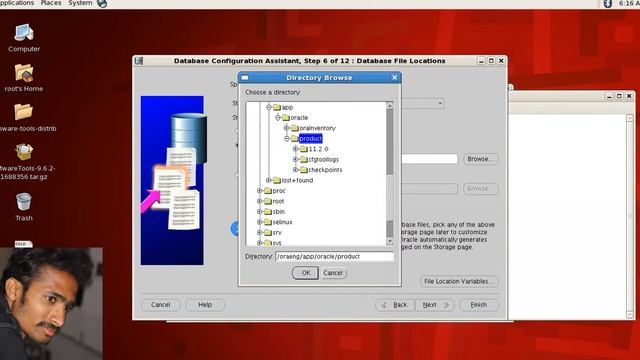Screen dimensions: 640x360
Task: Expand the srv tree node
Action: pos(260,232)
